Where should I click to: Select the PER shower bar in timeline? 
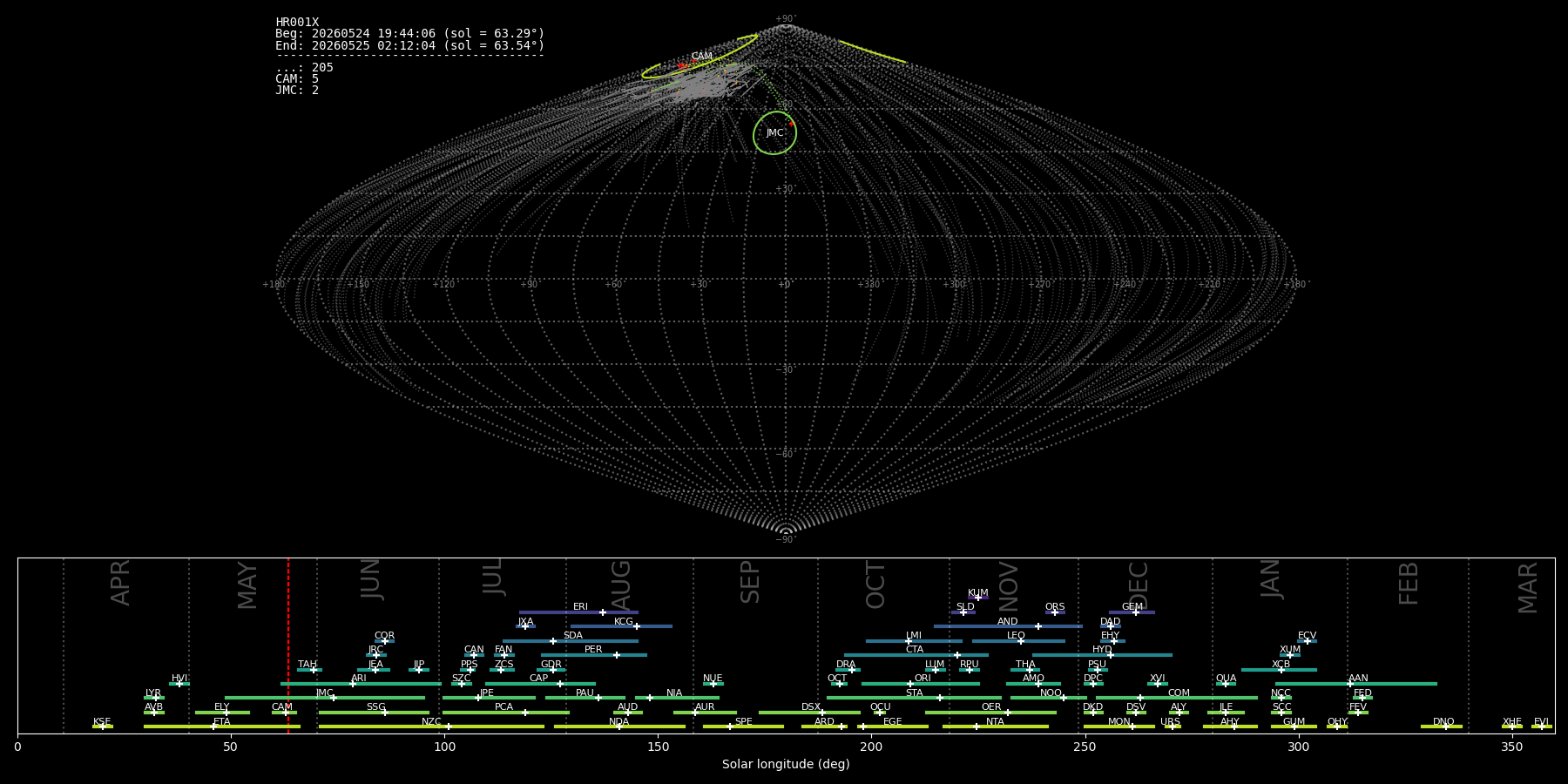coord(594,655)
